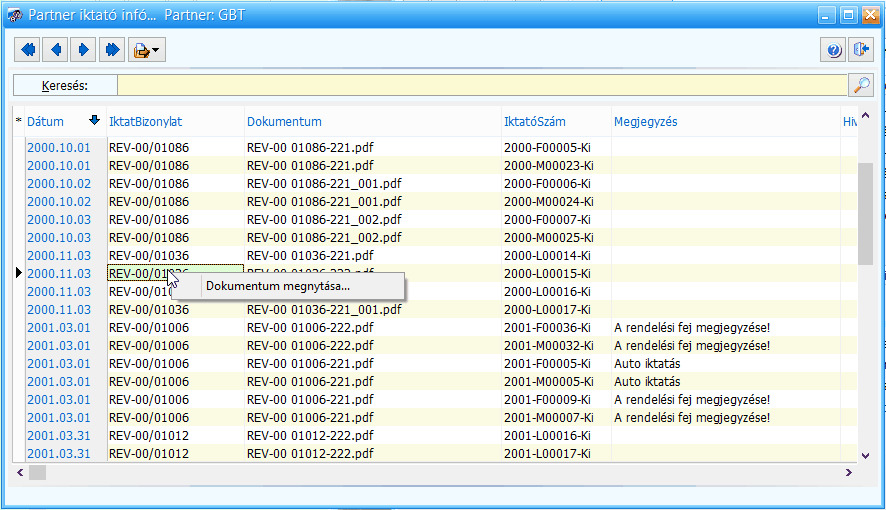Viewport: 886px width, 510px height.
Task: Sort by IktatBizonylat column header
Action: (x=145, y=121)
